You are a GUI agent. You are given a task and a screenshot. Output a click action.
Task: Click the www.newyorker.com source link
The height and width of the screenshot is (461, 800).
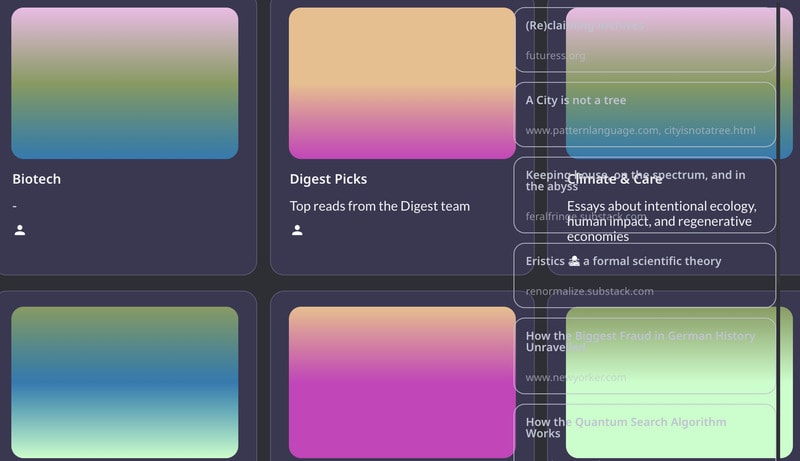tap(576, 377)
